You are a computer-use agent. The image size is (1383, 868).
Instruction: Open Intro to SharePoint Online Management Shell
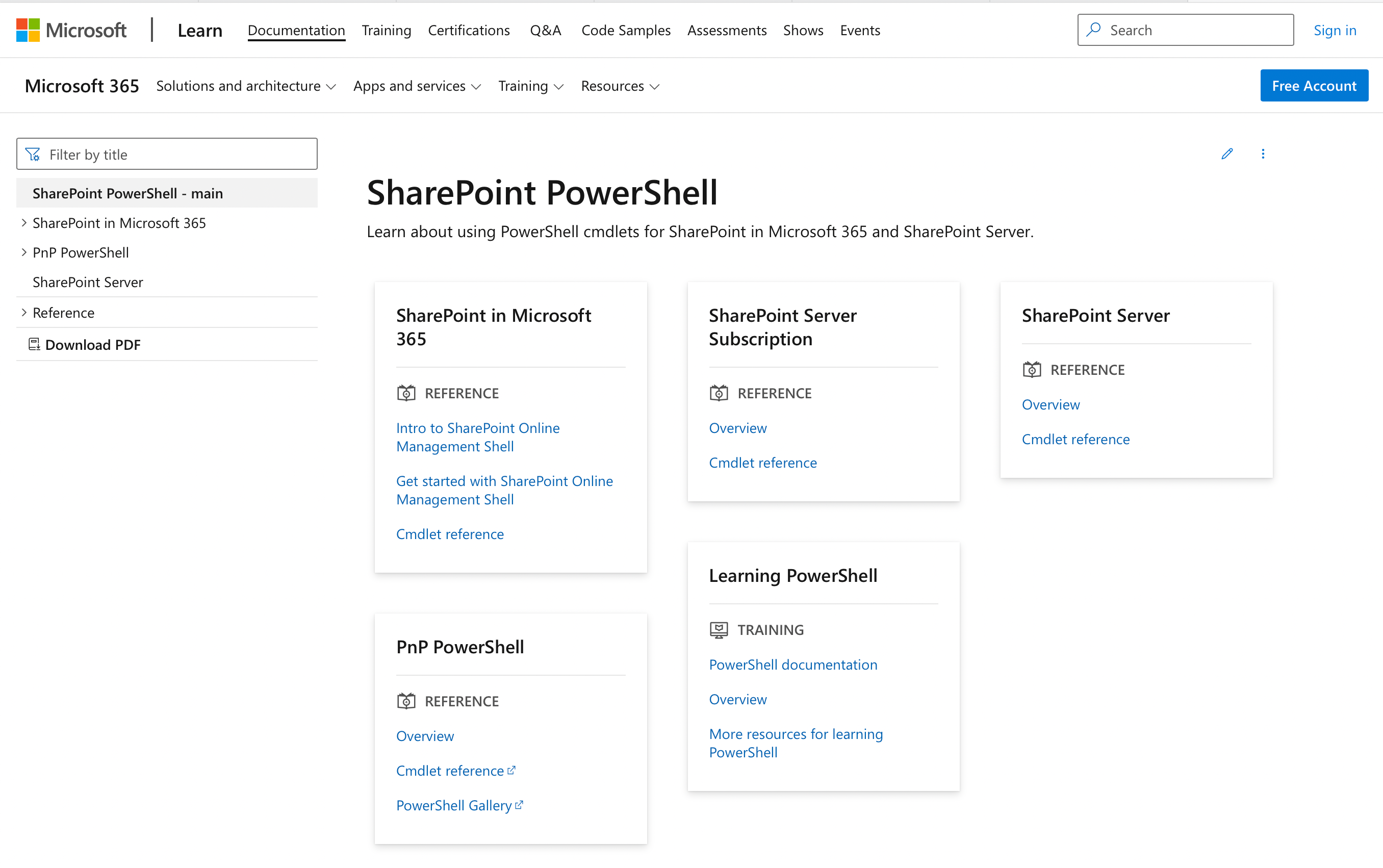pos(477,437)
